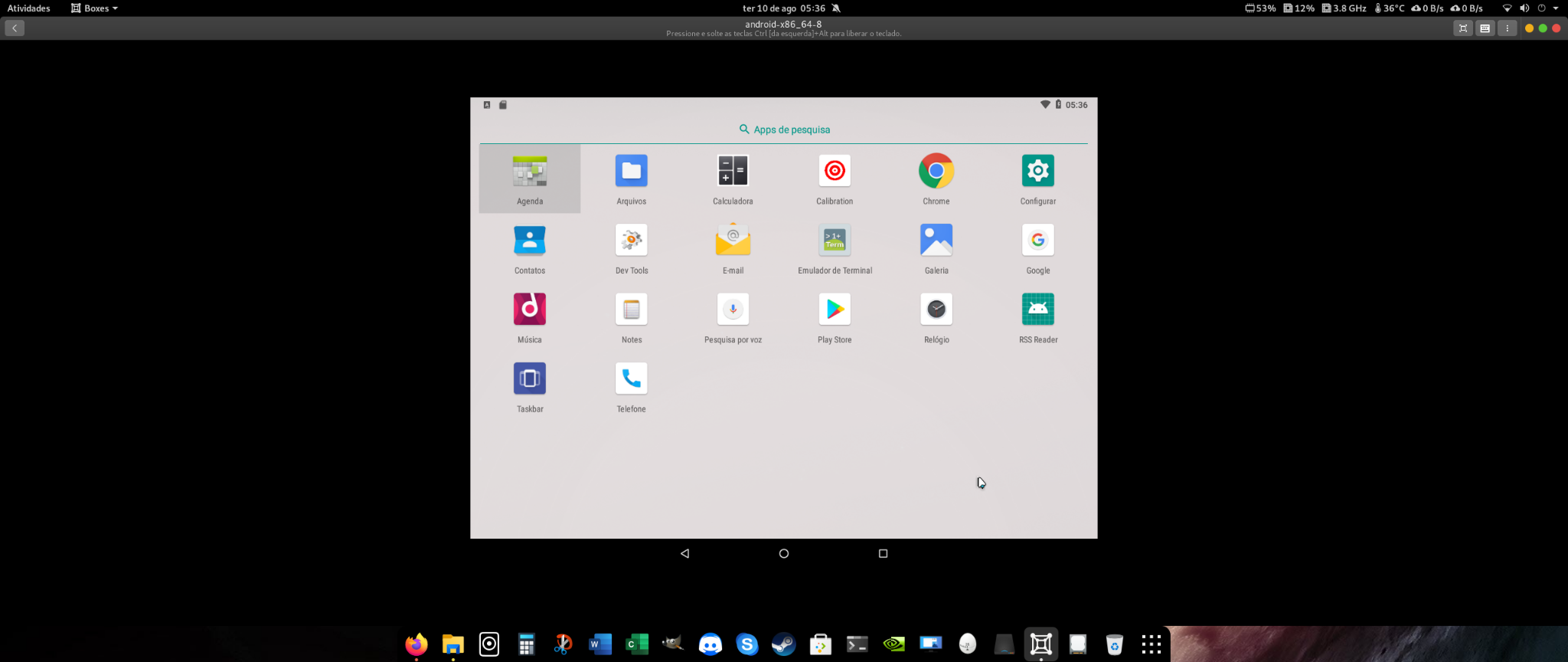1568x662 pixels.
Task: Open the Música app
Action: (530, 317)
